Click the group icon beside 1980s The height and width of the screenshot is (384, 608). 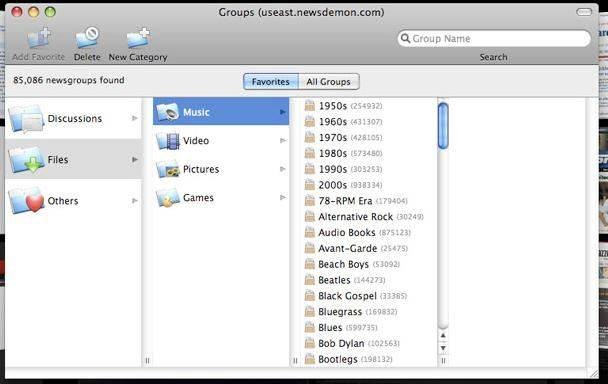[309, 153]
